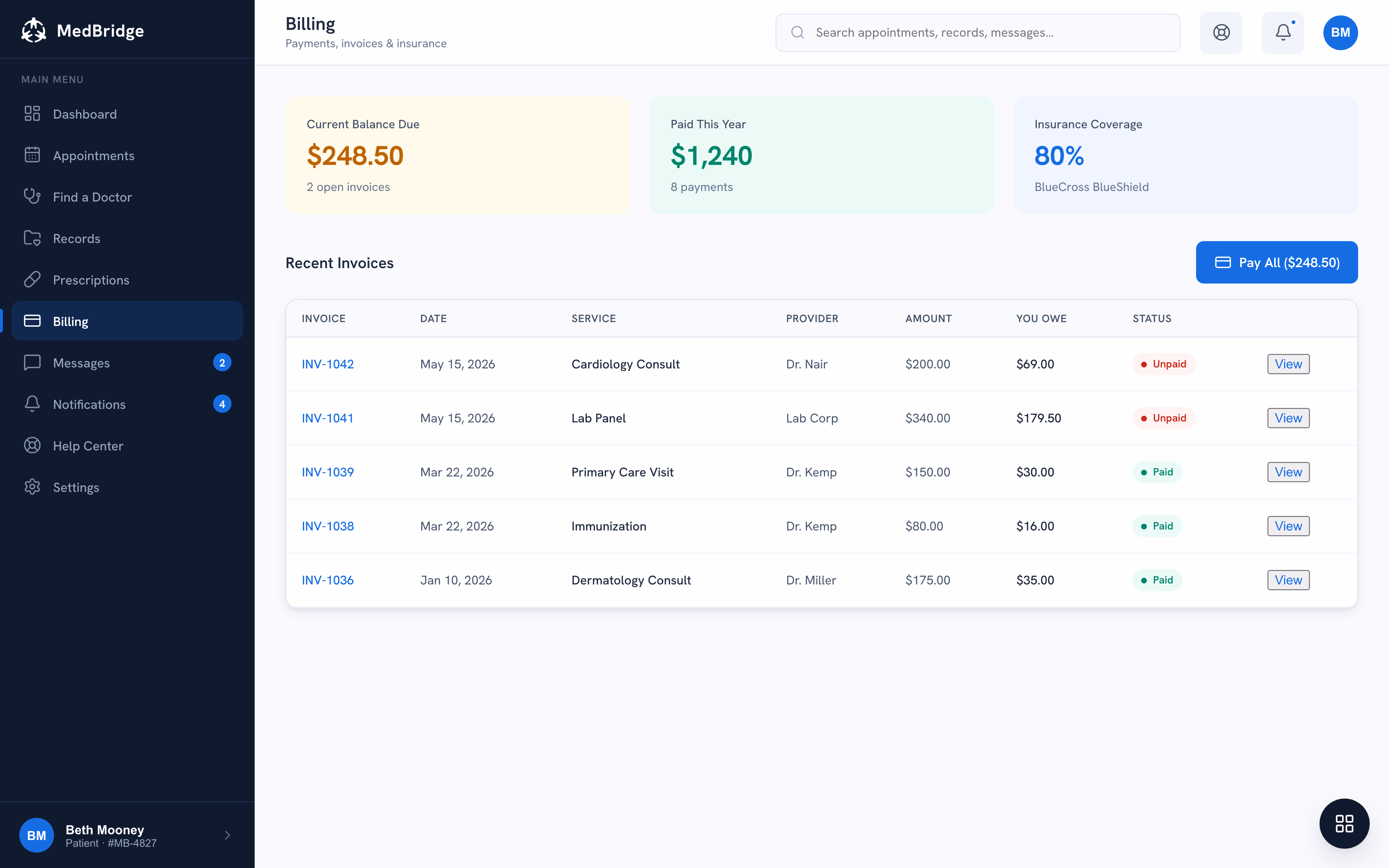Open invoice INV-1038 link
This screenshot has height=868, width=1389.
(x=328, y=526)
